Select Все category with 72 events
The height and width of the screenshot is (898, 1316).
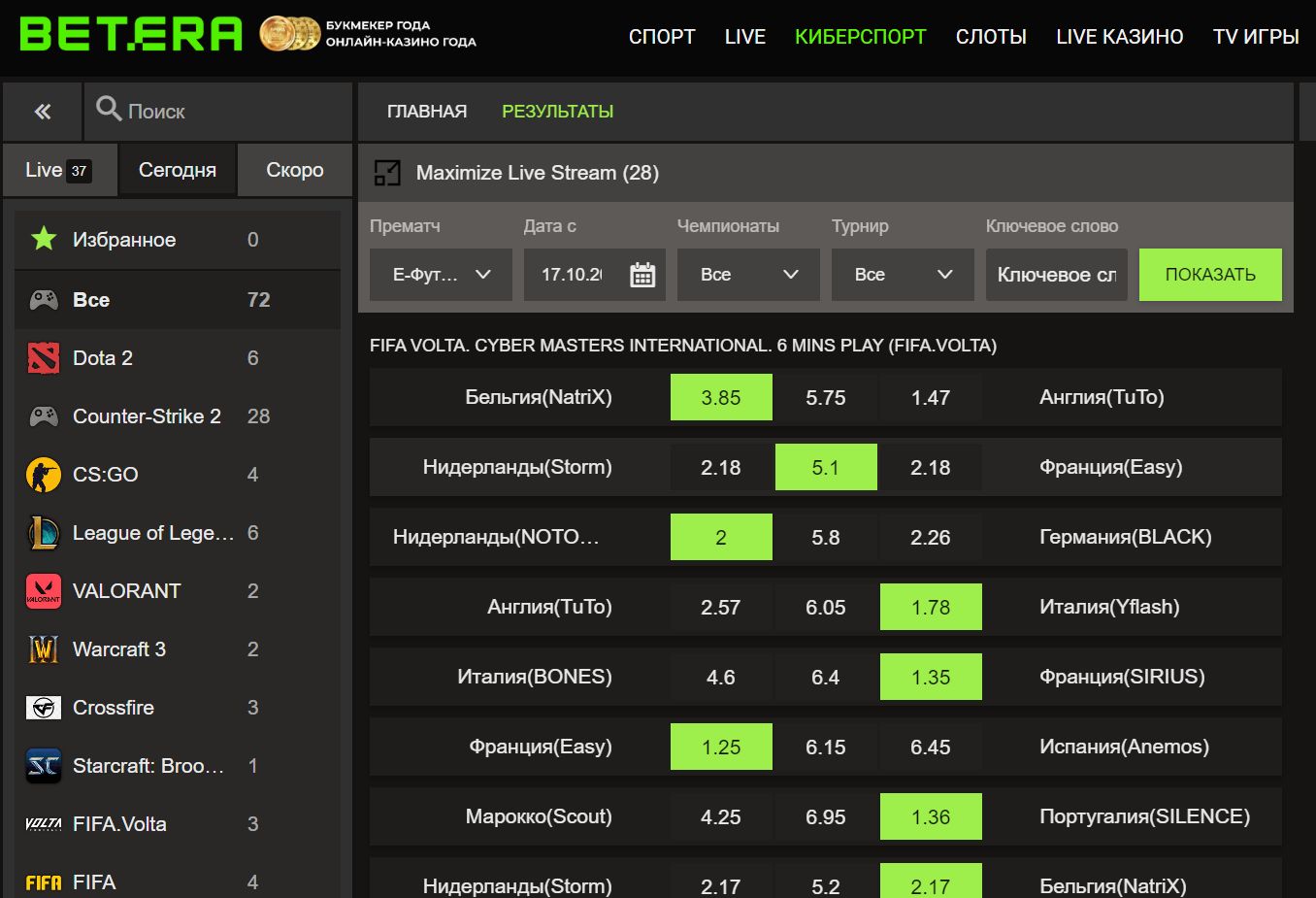pos(178,300)
